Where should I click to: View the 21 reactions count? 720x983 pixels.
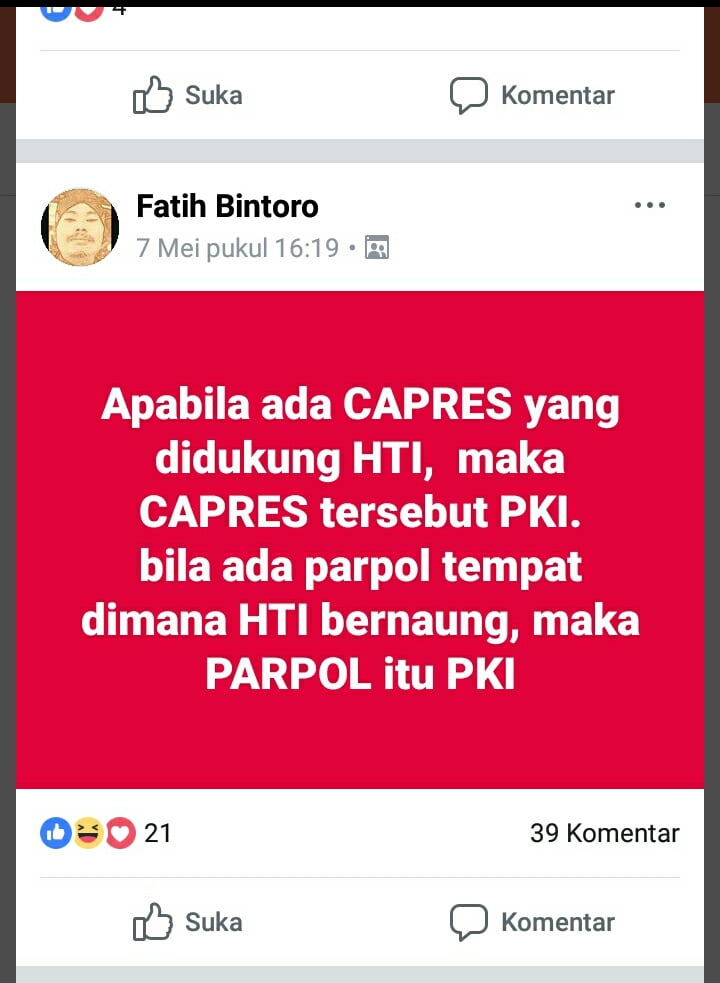pyautogui.click(x=157, y=833)
